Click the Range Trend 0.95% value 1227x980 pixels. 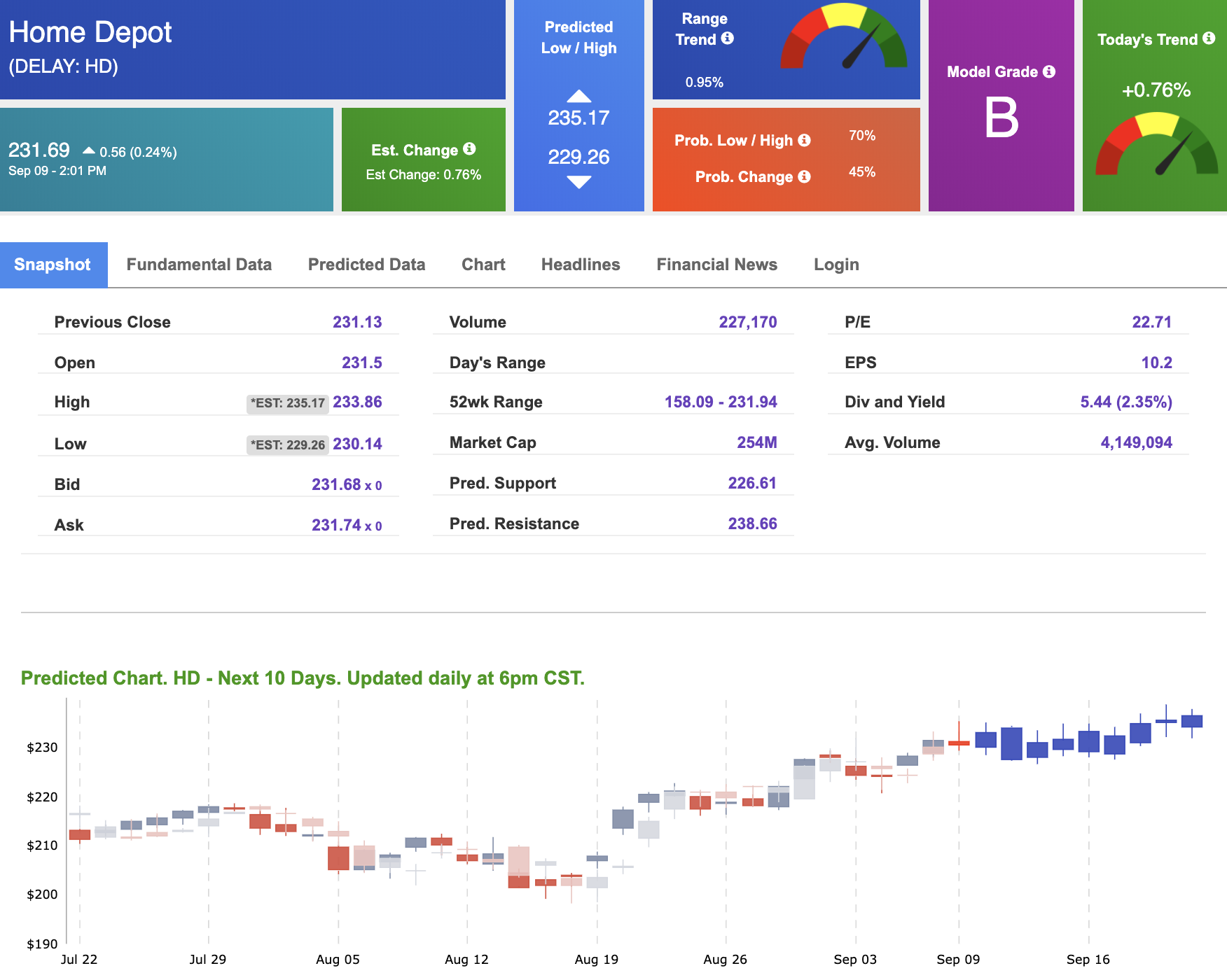coord(705,82)
